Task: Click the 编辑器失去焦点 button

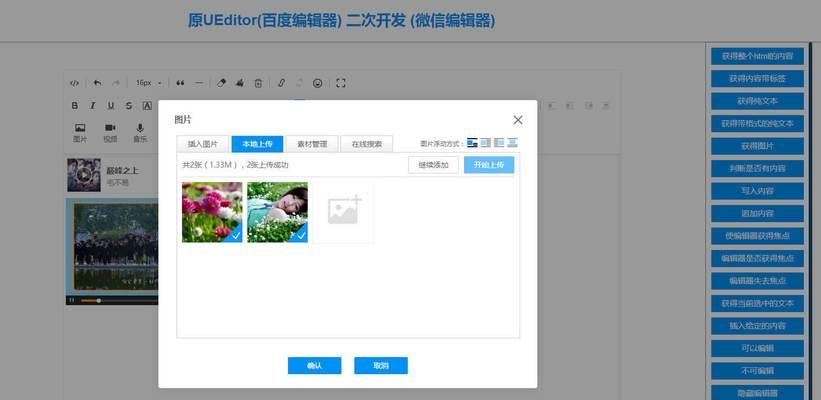Action: [x=757, y=281]
